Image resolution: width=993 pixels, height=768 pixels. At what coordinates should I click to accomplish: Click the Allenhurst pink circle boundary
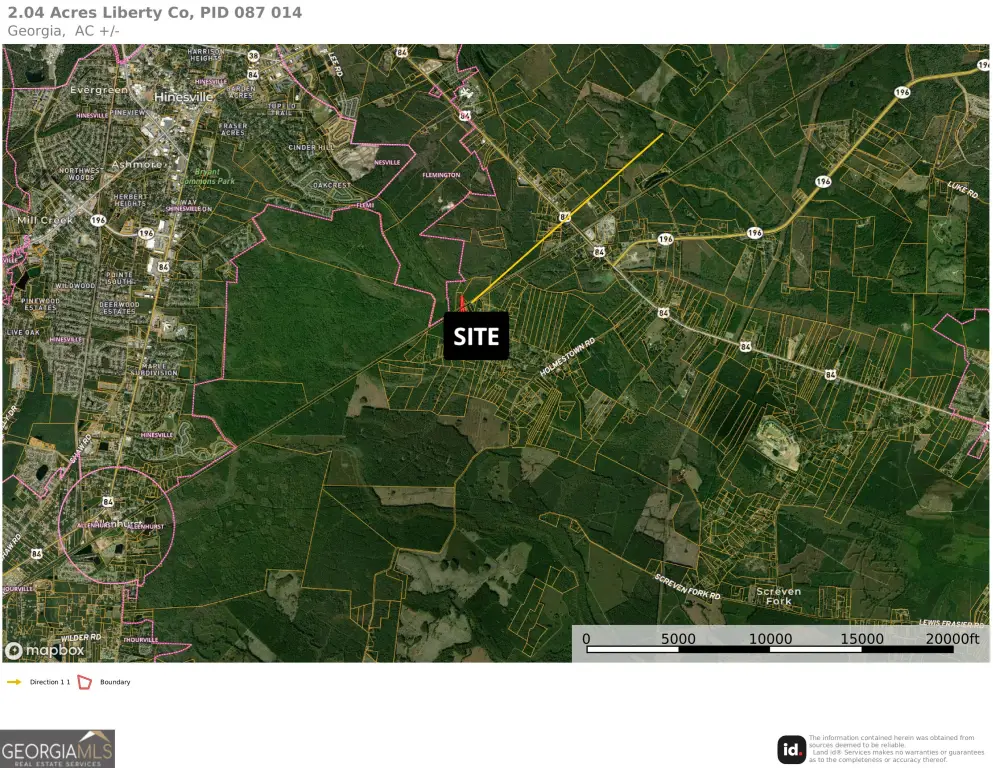click(x=117, y=525)
